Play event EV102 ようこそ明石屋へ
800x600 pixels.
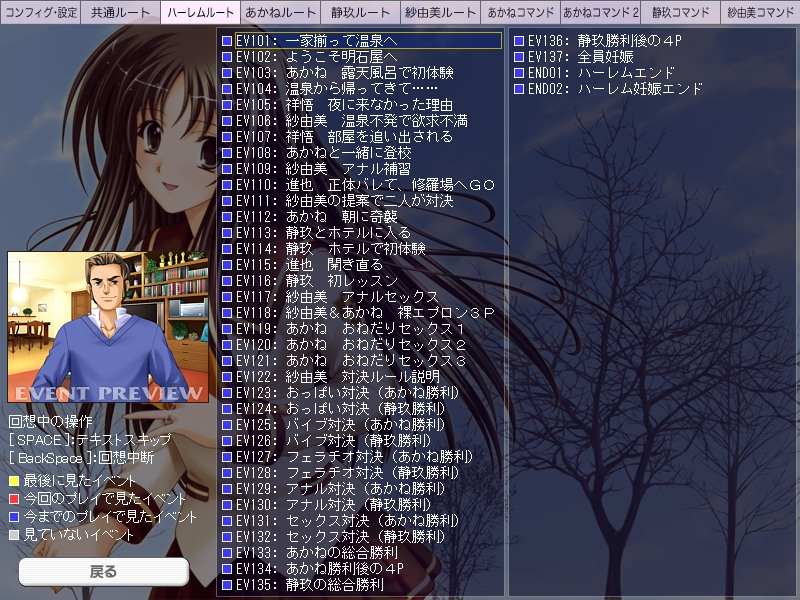click(x=316, y=57)
